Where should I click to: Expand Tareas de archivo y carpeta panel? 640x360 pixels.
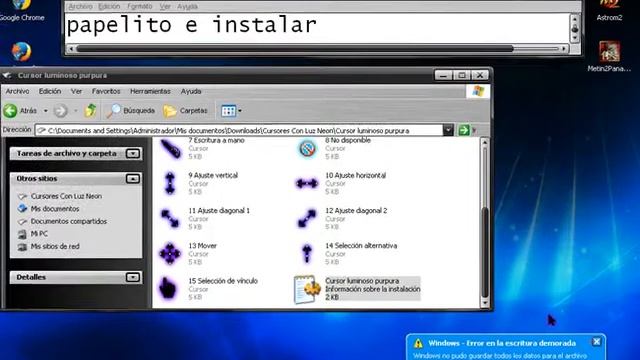133,153
